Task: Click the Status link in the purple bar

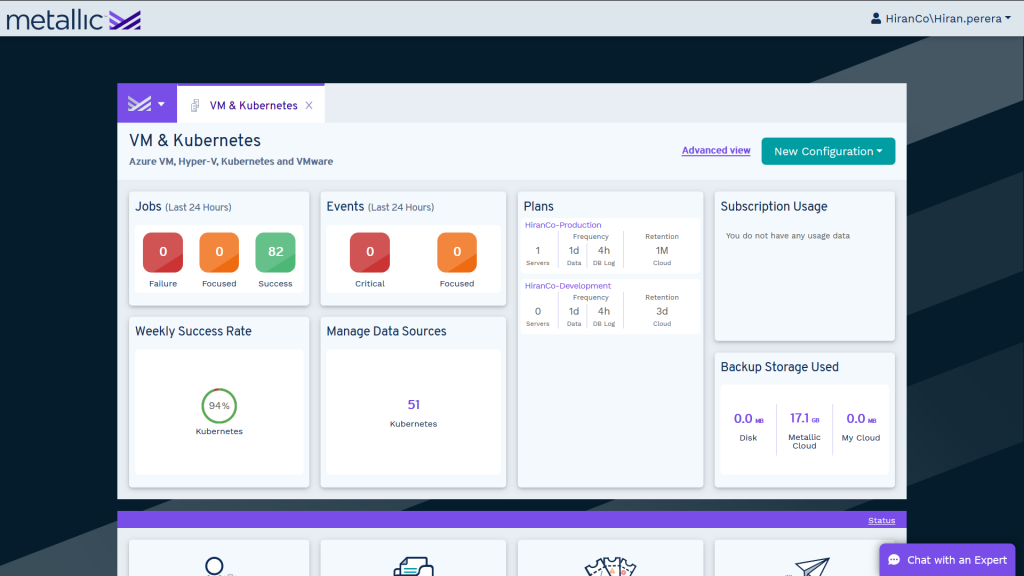Action: pos(882,520)
